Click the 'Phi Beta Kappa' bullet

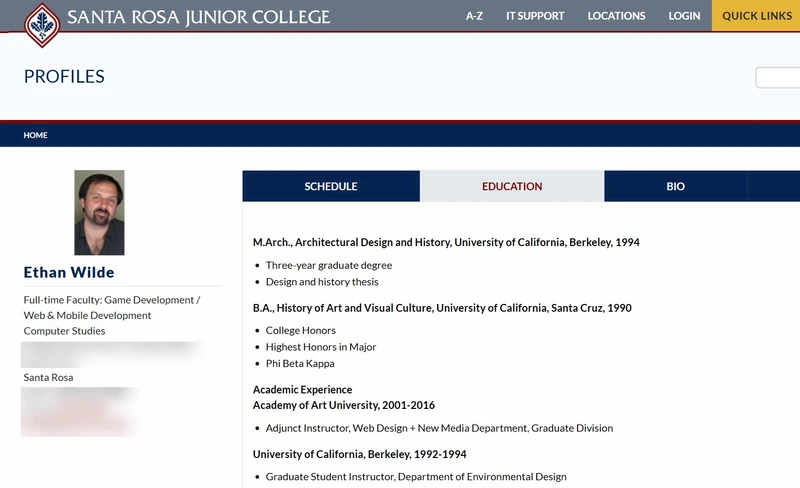click(300, 363)
